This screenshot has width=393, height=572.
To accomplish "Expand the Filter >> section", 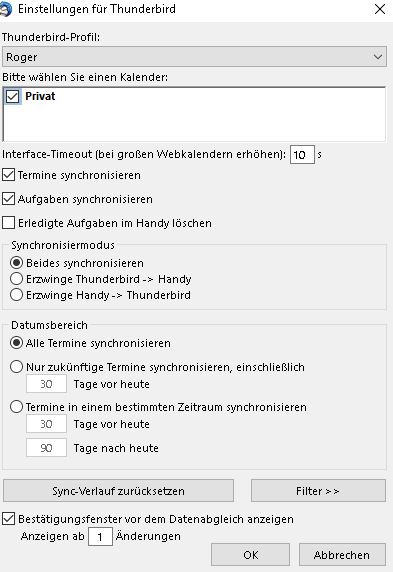I will point(318,491).
